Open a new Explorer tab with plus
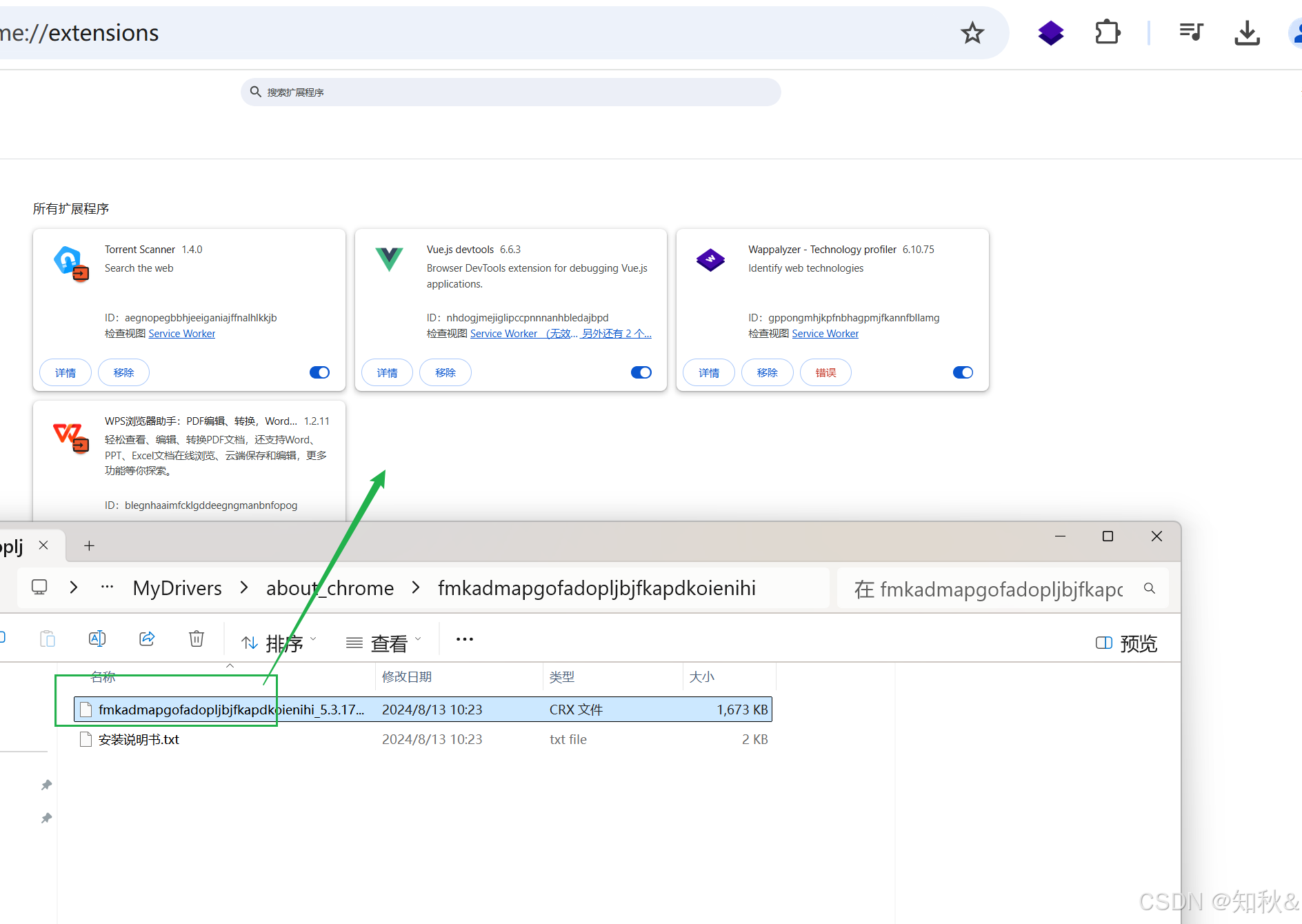This screenshot has height=924, width=1302. (x=89, y=545)
